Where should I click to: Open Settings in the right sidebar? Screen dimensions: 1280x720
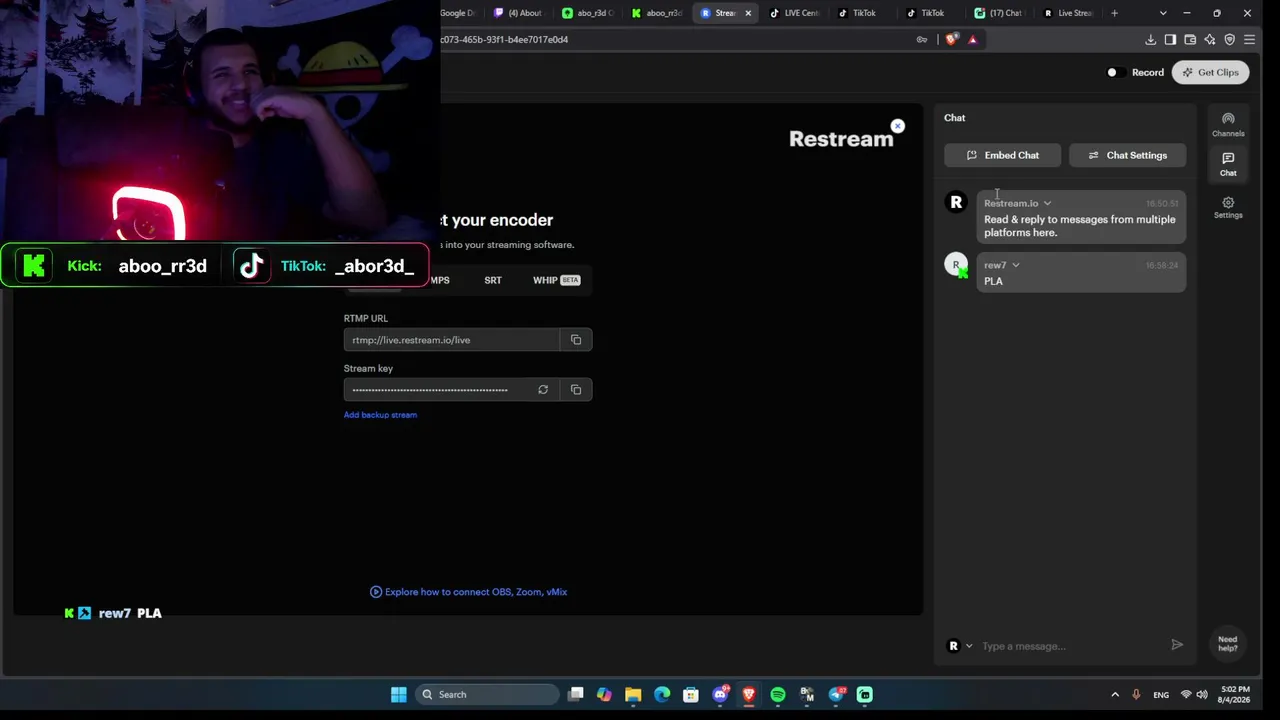coord(1228,207)
